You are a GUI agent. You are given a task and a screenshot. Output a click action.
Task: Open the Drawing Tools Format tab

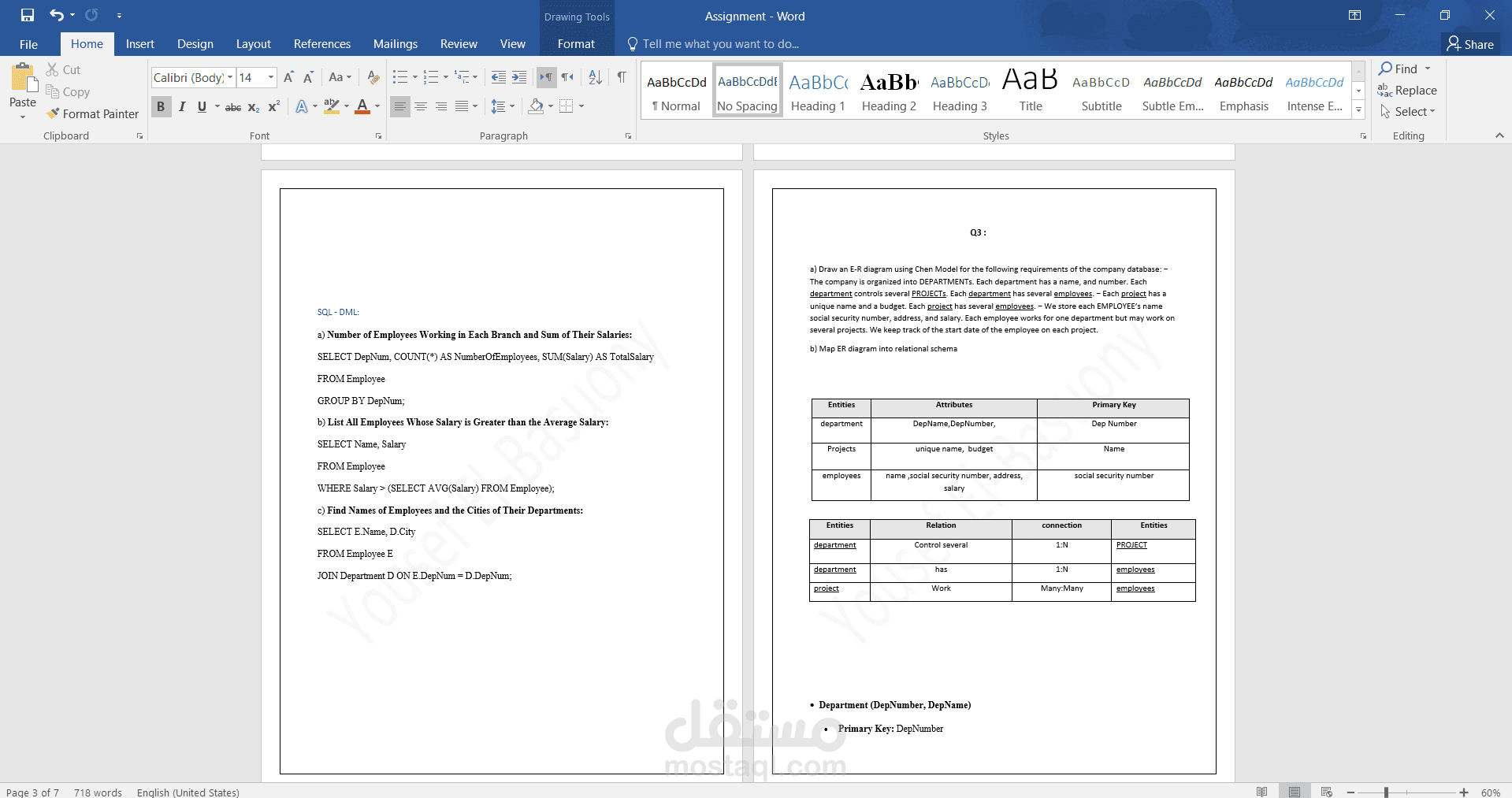pyautogui.click(x=577, y=44)
